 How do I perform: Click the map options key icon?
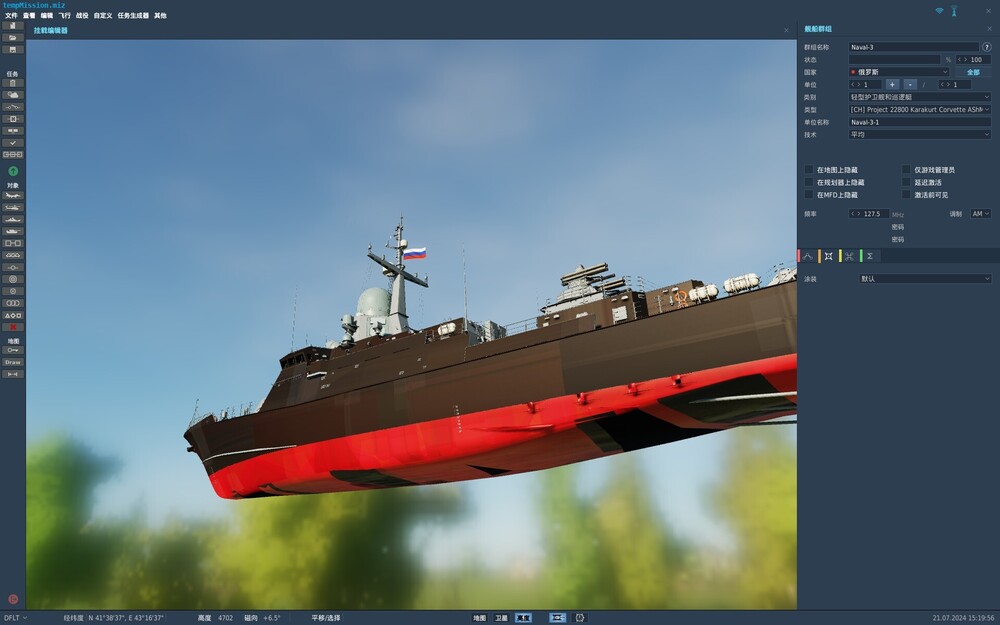13,350
